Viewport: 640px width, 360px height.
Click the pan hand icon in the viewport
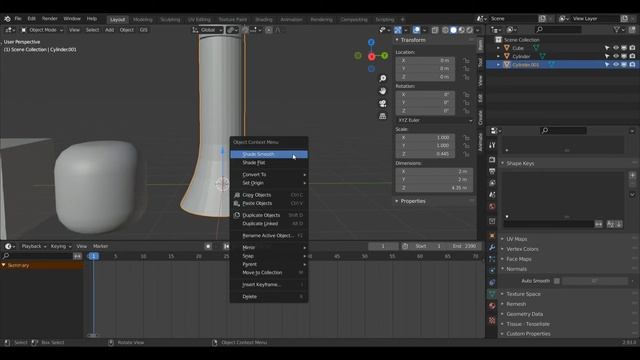(x=382, y=91)
